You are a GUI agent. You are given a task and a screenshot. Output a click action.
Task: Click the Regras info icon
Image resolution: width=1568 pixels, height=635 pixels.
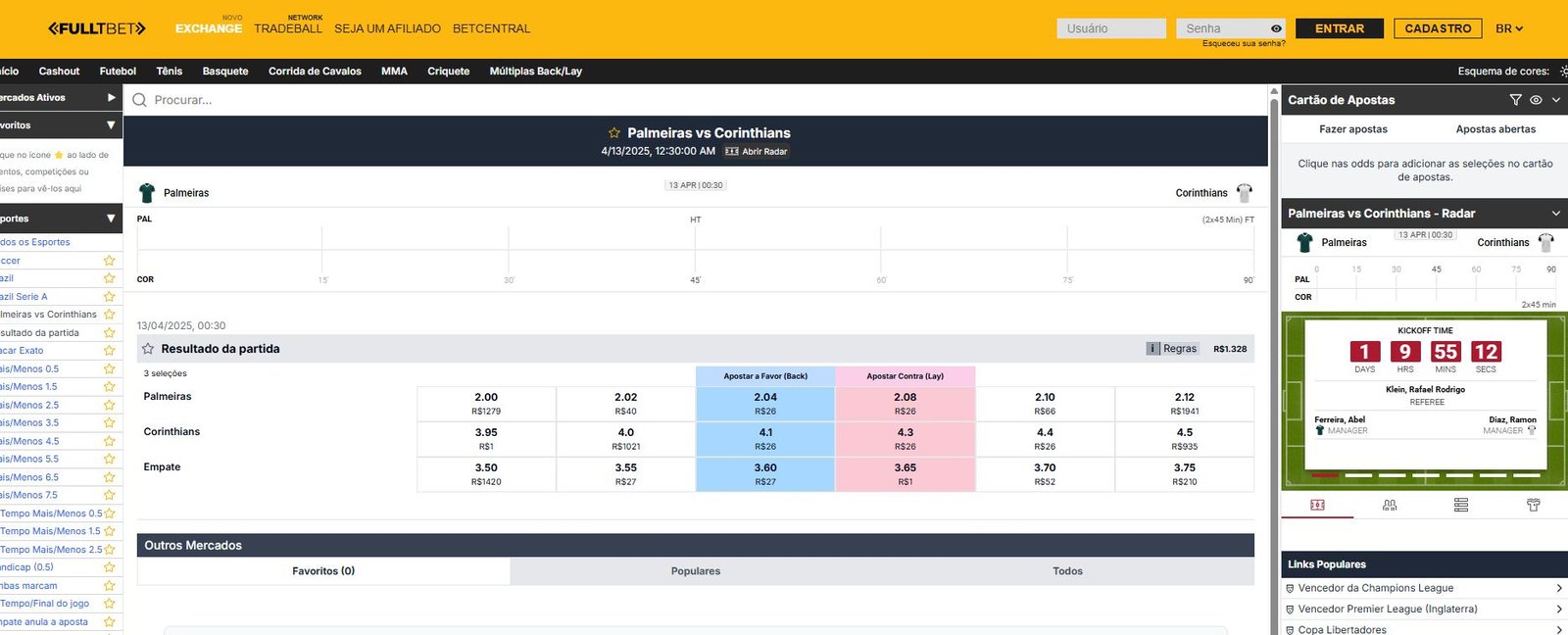point(1153,349)
